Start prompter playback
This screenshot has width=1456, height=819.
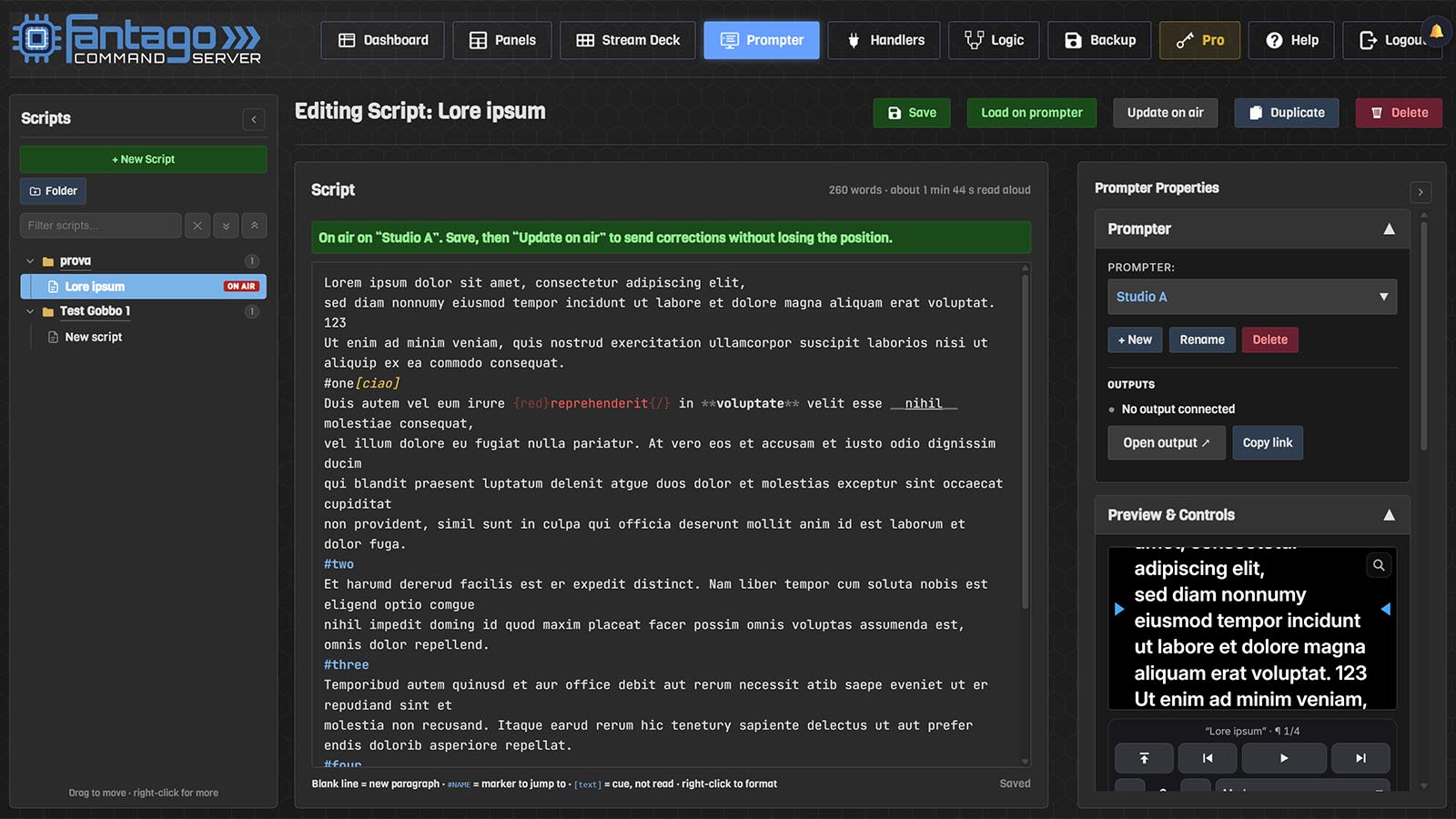[x=1284, y=758]
